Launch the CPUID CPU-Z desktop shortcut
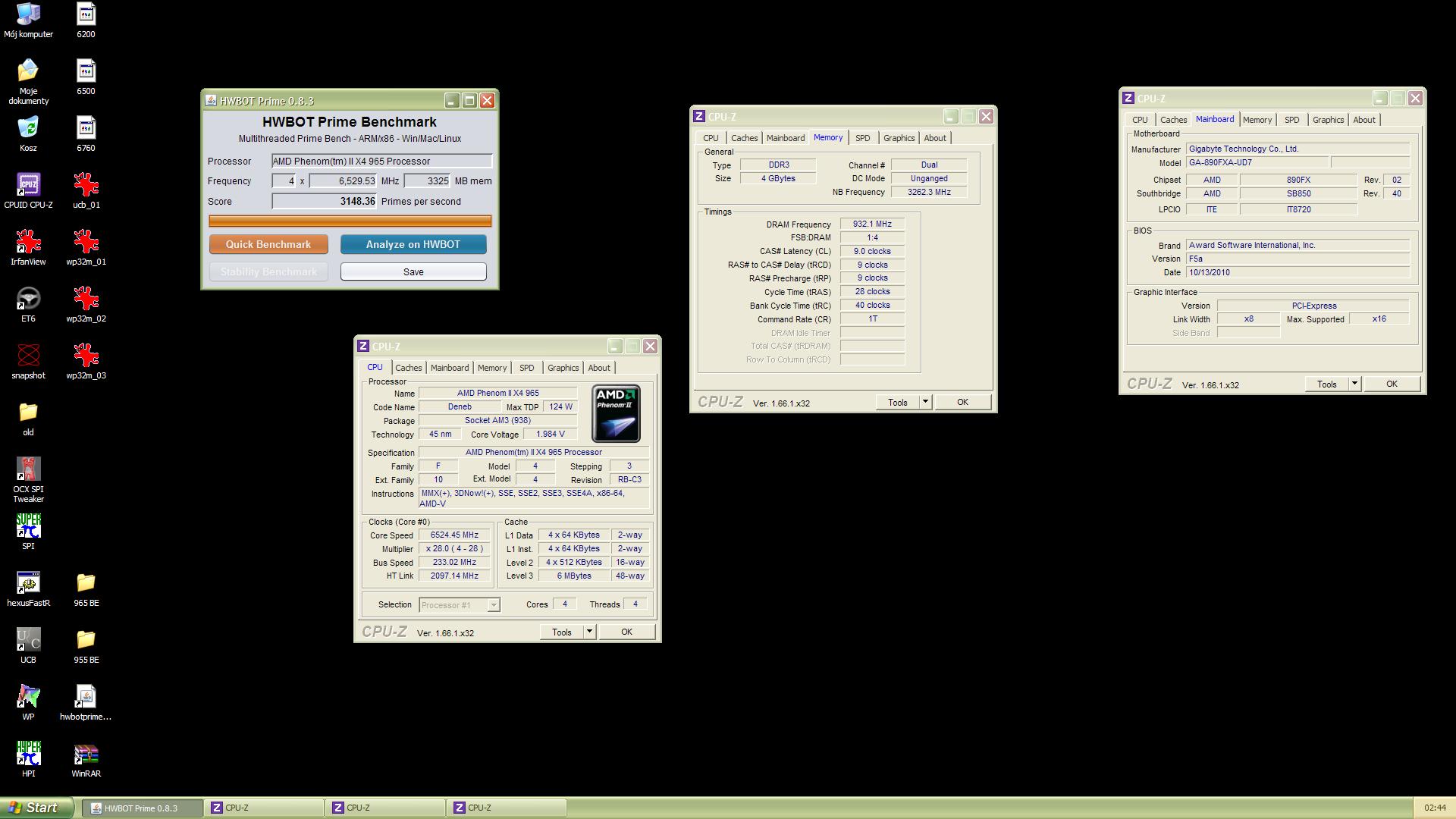Viewport: 1456px width, 819px height. tap(28, 190)
